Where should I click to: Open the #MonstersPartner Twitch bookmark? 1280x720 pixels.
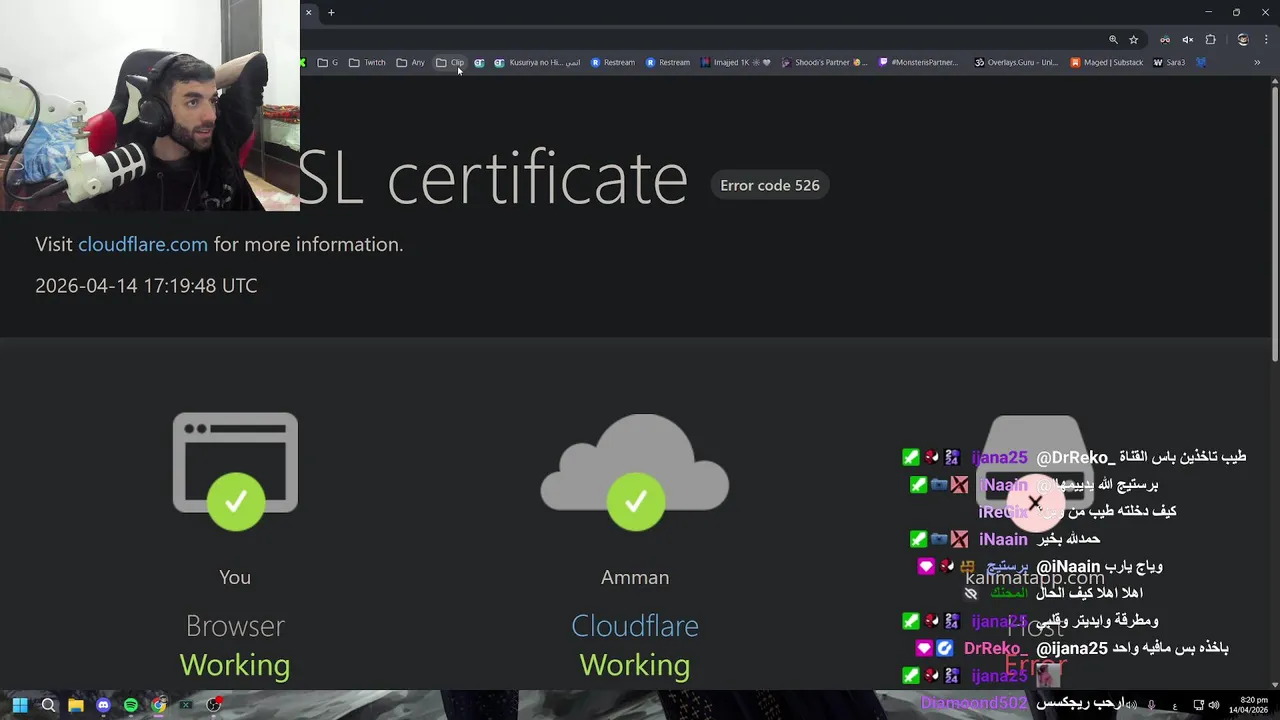click(x=918, y=62)
